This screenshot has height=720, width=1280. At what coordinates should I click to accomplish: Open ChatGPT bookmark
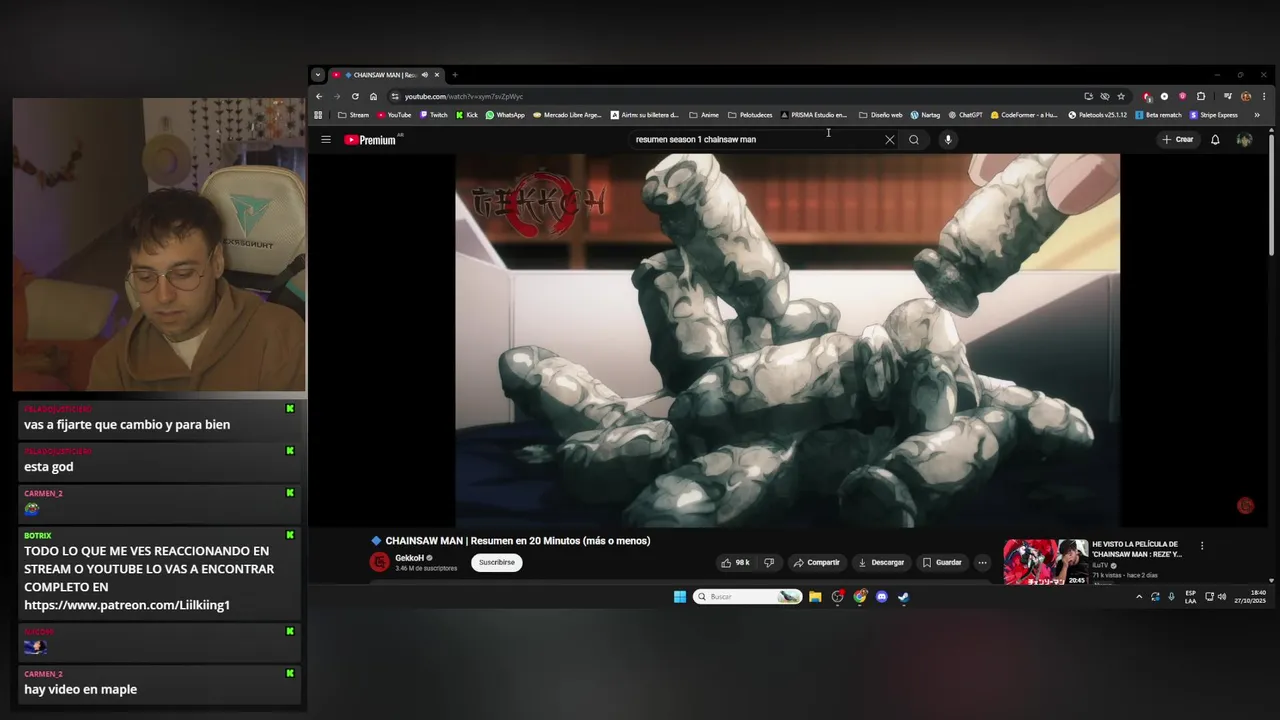(x=965, y=115)
